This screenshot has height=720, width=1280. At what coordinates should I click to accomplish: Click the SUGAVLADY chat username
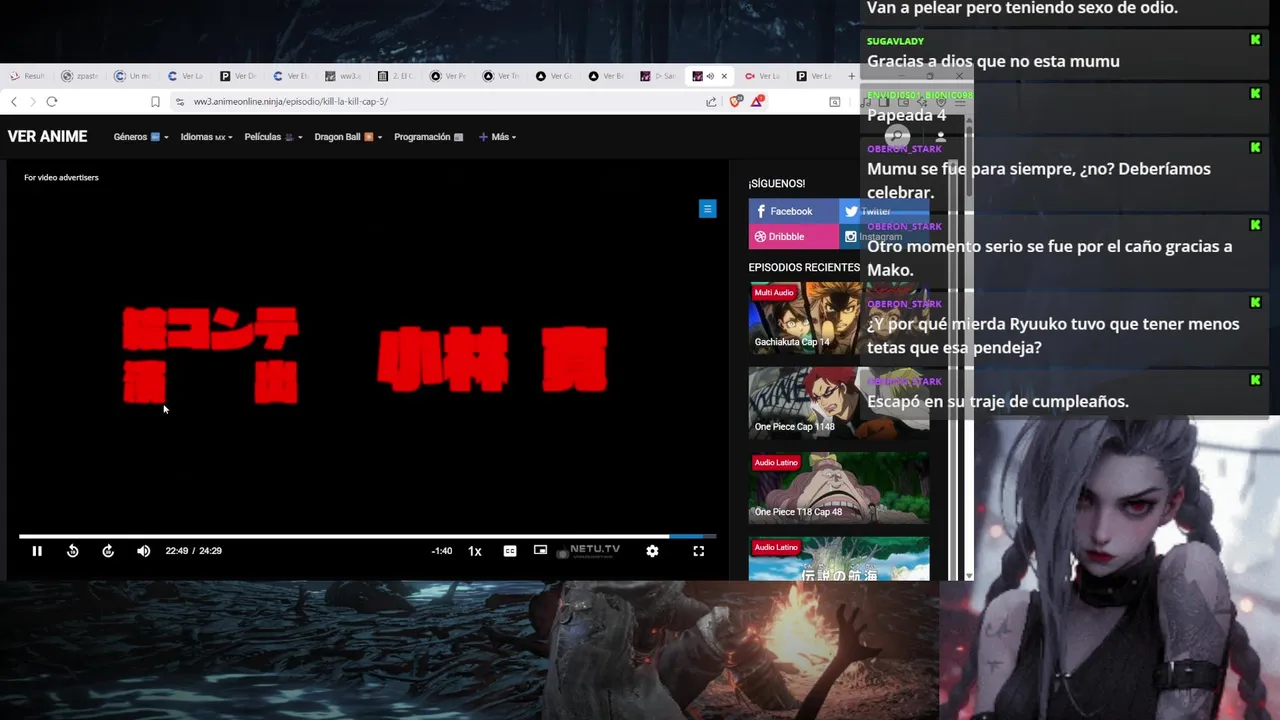(895, 41)
